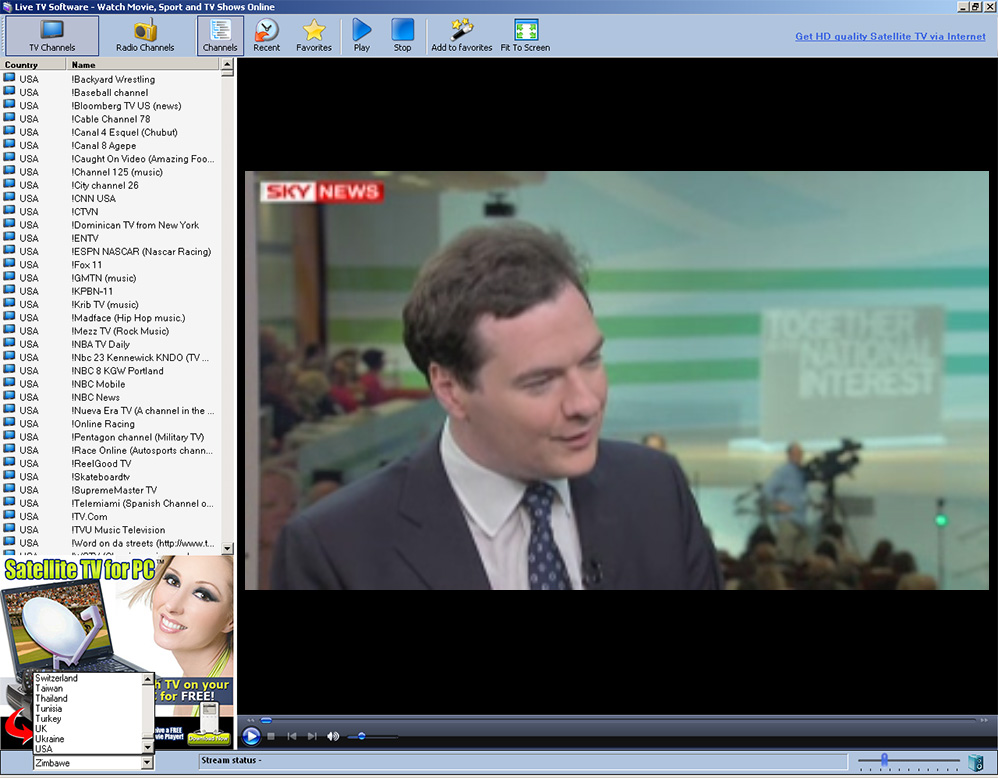Select !ReelGood TV channel
The image size is (998, 778).
(x=102, y=463)
